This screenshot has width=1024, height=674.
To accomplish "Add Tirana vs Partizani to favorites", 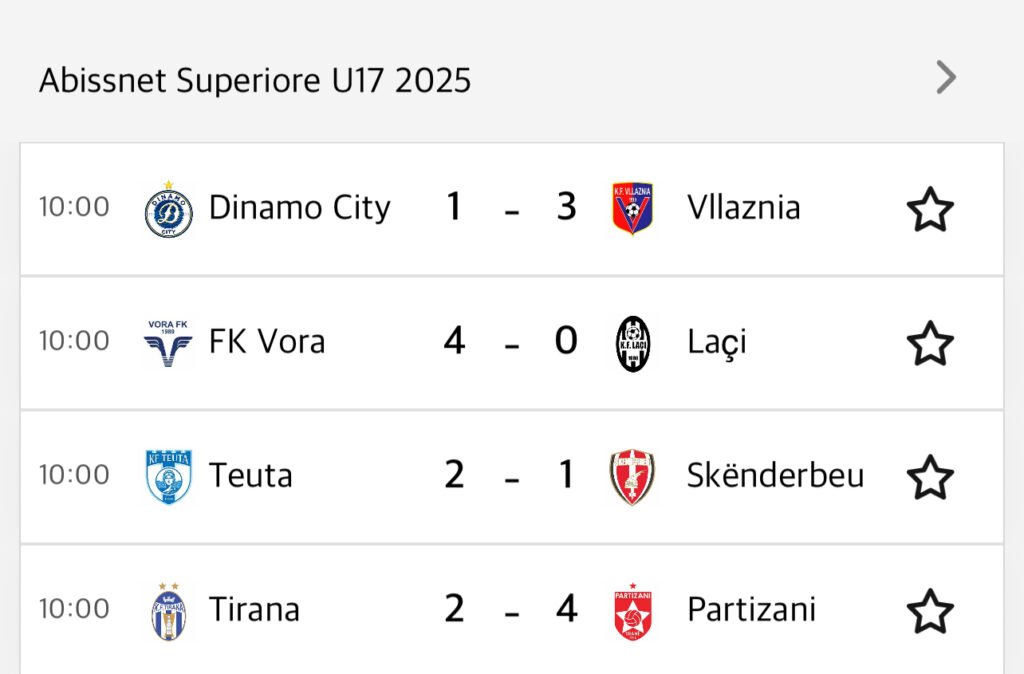I will (x=930, y=611).
